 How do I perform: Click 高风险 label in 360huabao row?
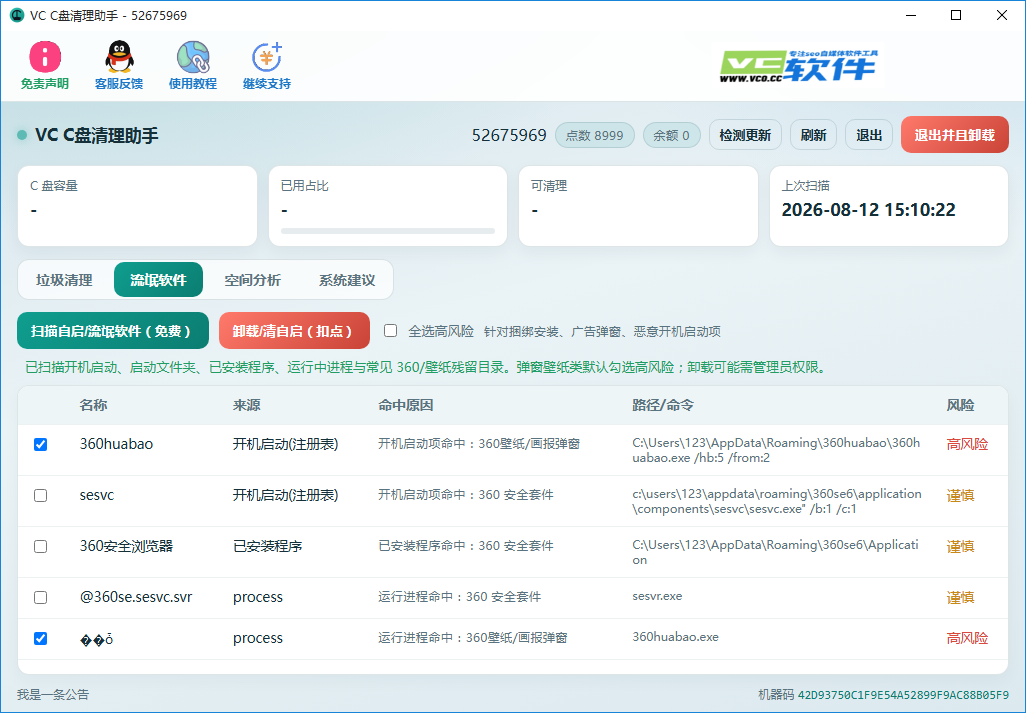tap(967, 444)
